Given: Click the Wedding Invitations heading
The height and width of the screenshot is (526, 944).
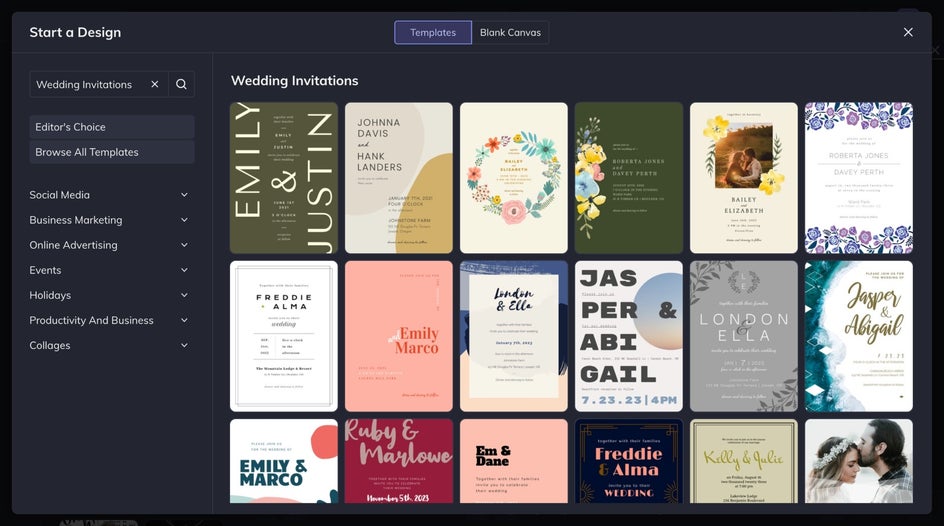Looking at the screenshot, I should tap(294, 81).
